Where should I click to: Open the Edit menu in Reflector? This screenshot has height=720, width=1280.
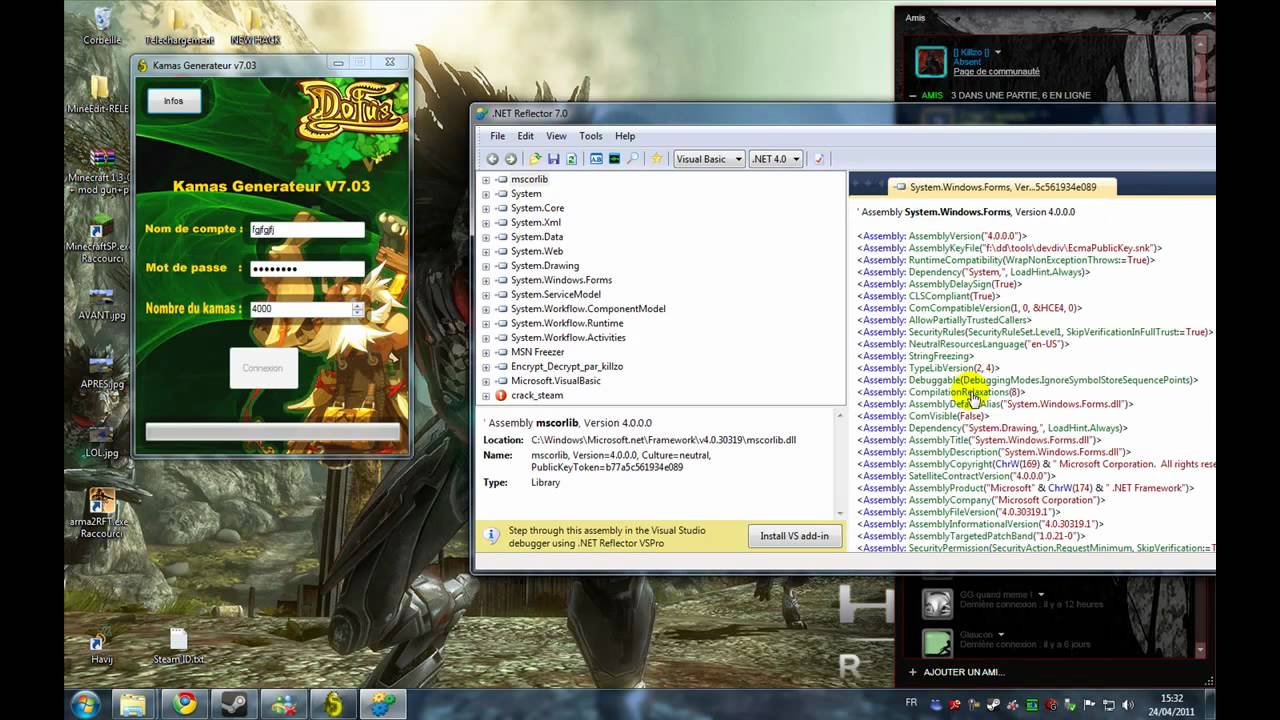[525, 136]
